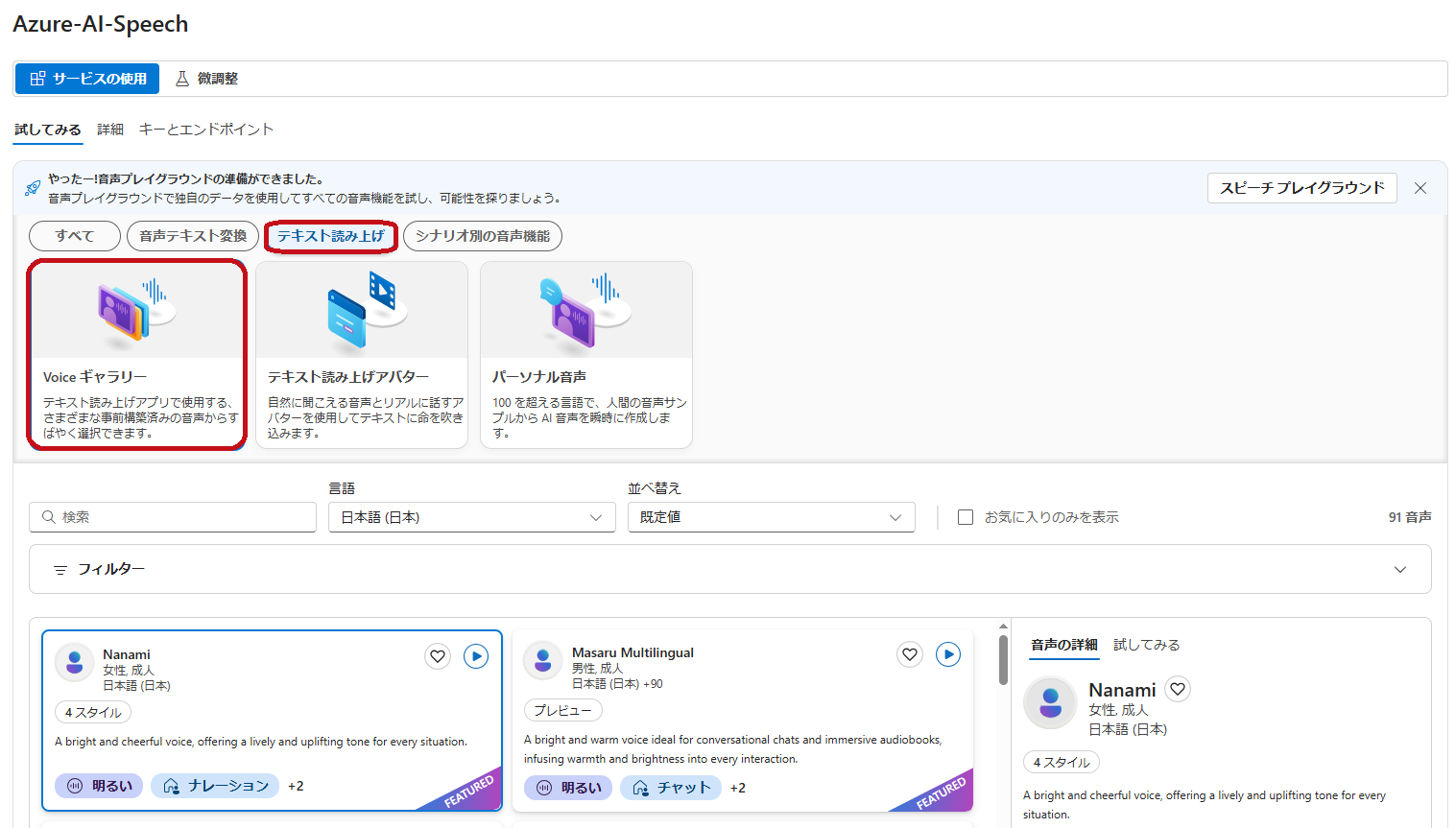Click the voice list scrollbar
The width and height of the screenshot is (1456, 828).
tap(1003, 660)
